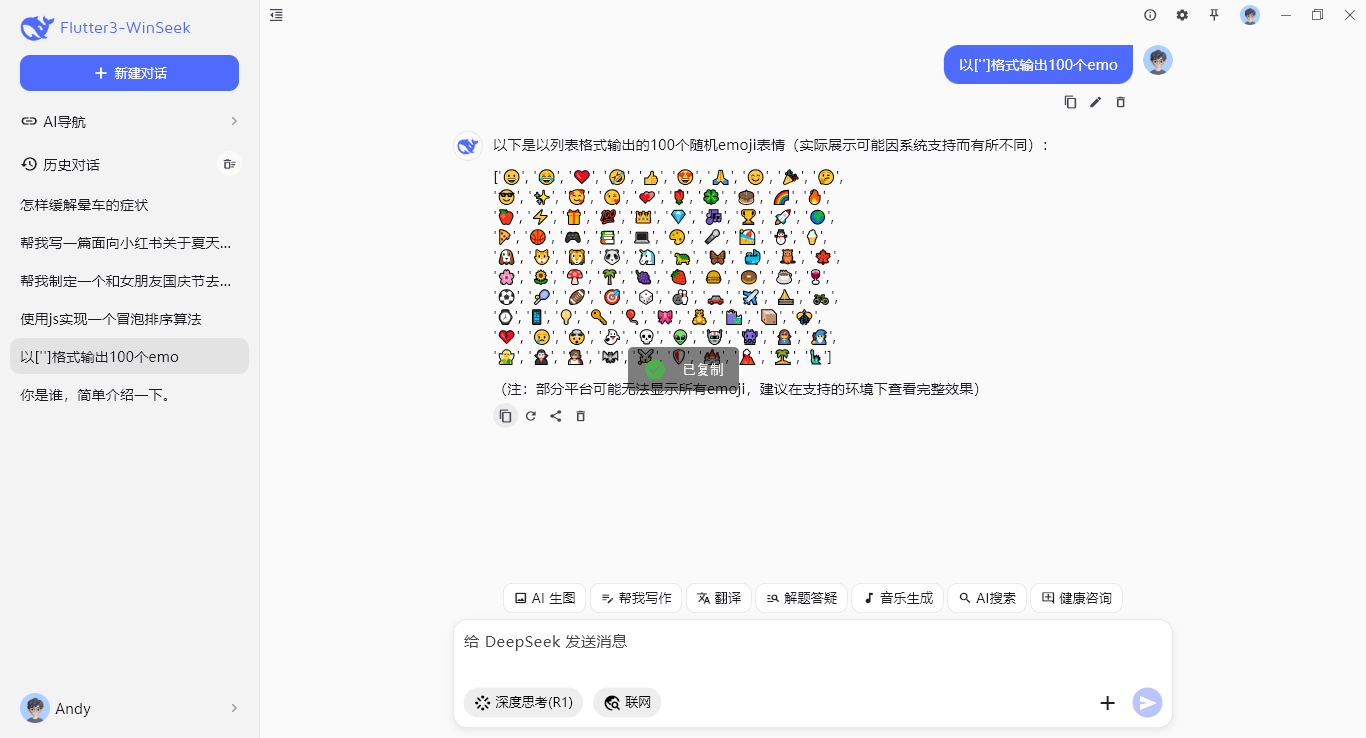This screenshot has width=1366, height=738.
Task: Open the app settings gear
Action: (x=1182, y=15)
